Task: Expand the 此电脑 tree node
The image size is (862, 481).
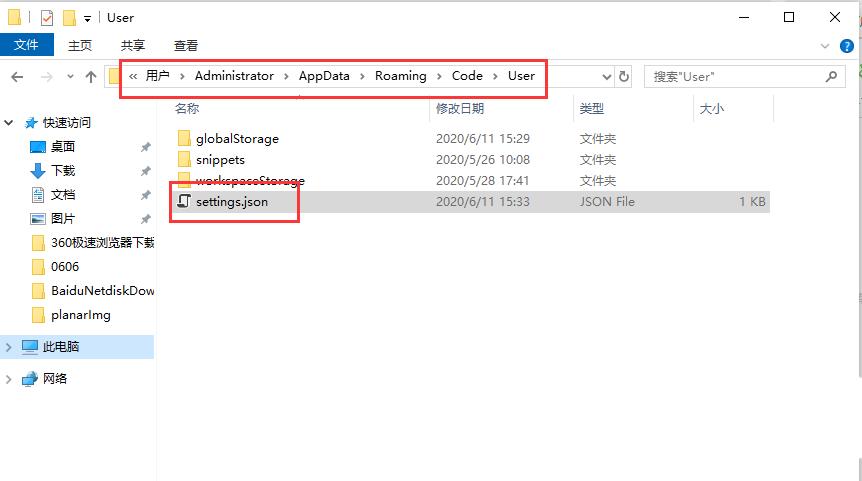Action: 9,347
